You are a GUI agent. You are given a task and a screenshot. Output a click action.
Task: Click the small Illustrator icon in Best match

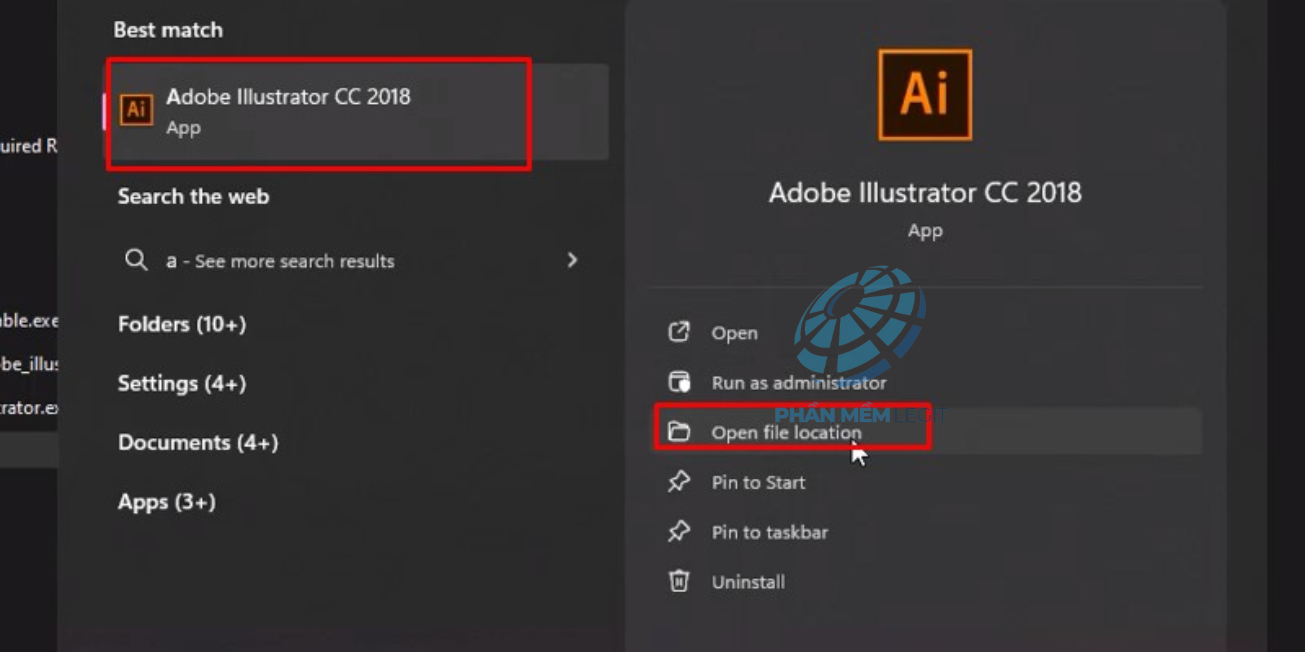pos(136,110)
